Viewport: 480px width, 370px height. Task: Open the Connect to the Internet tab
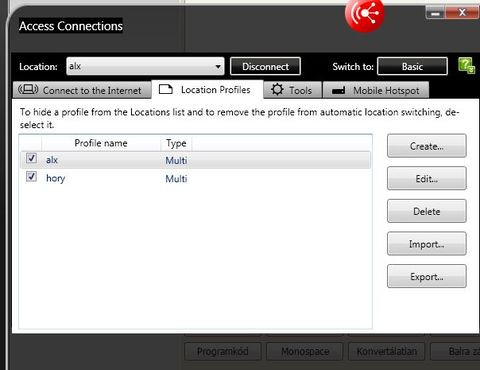[x=82, y=90]
